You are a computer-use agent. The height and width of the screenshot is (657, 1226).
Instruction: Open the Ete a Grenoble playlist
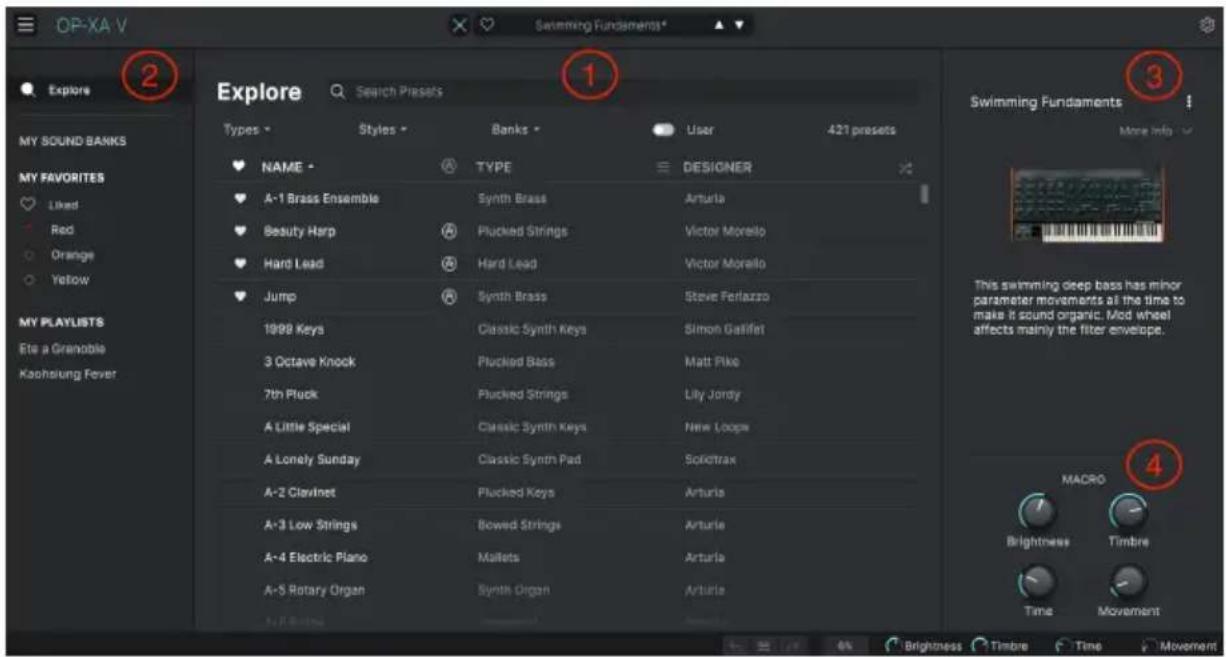[62, 349]
